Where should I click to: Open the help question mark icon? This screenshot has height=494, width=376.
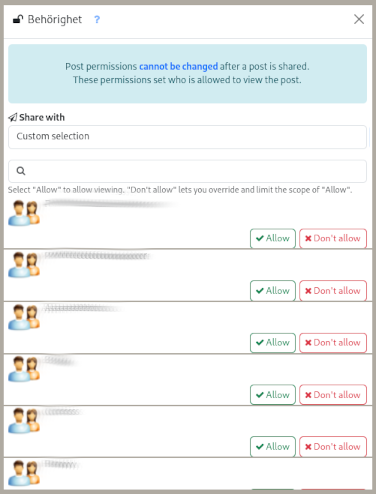coord(97,20)
